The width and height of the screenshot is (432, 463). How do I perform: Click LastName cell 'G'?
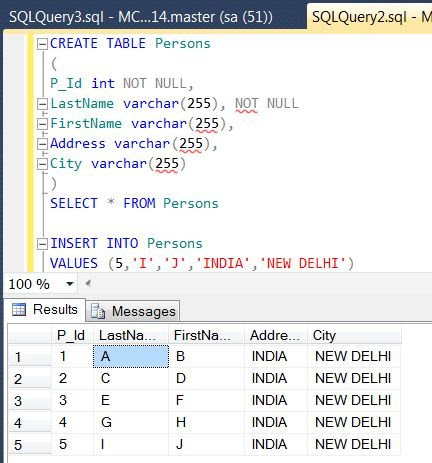point(131,422)
